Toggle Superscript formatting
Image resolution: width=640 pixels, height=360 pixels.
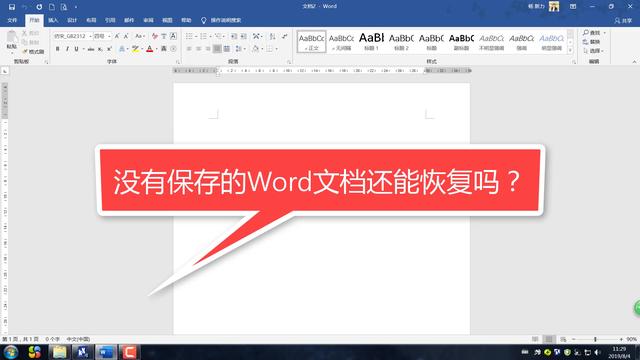[109, 49]
